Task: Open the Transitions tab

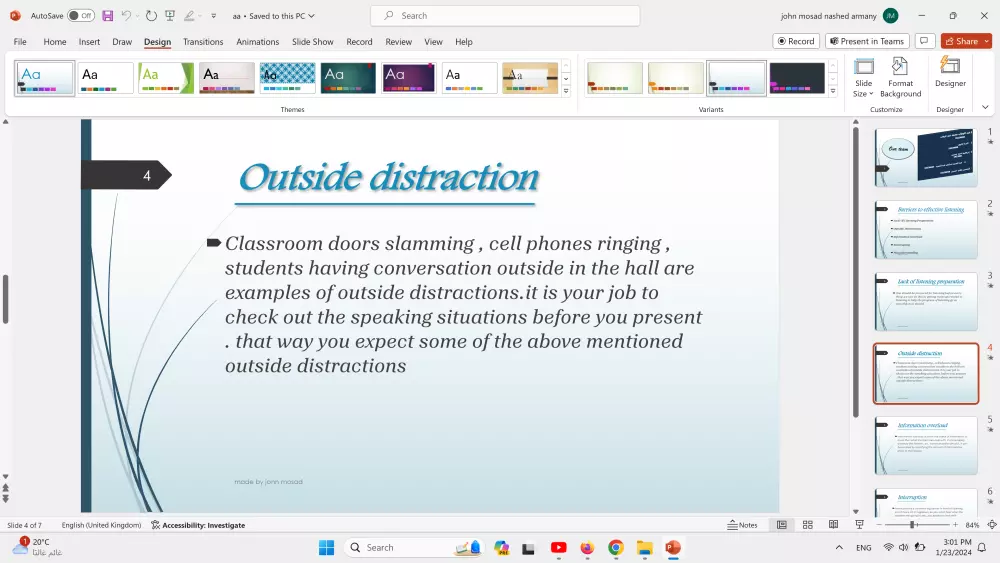Action: [203, 42]
